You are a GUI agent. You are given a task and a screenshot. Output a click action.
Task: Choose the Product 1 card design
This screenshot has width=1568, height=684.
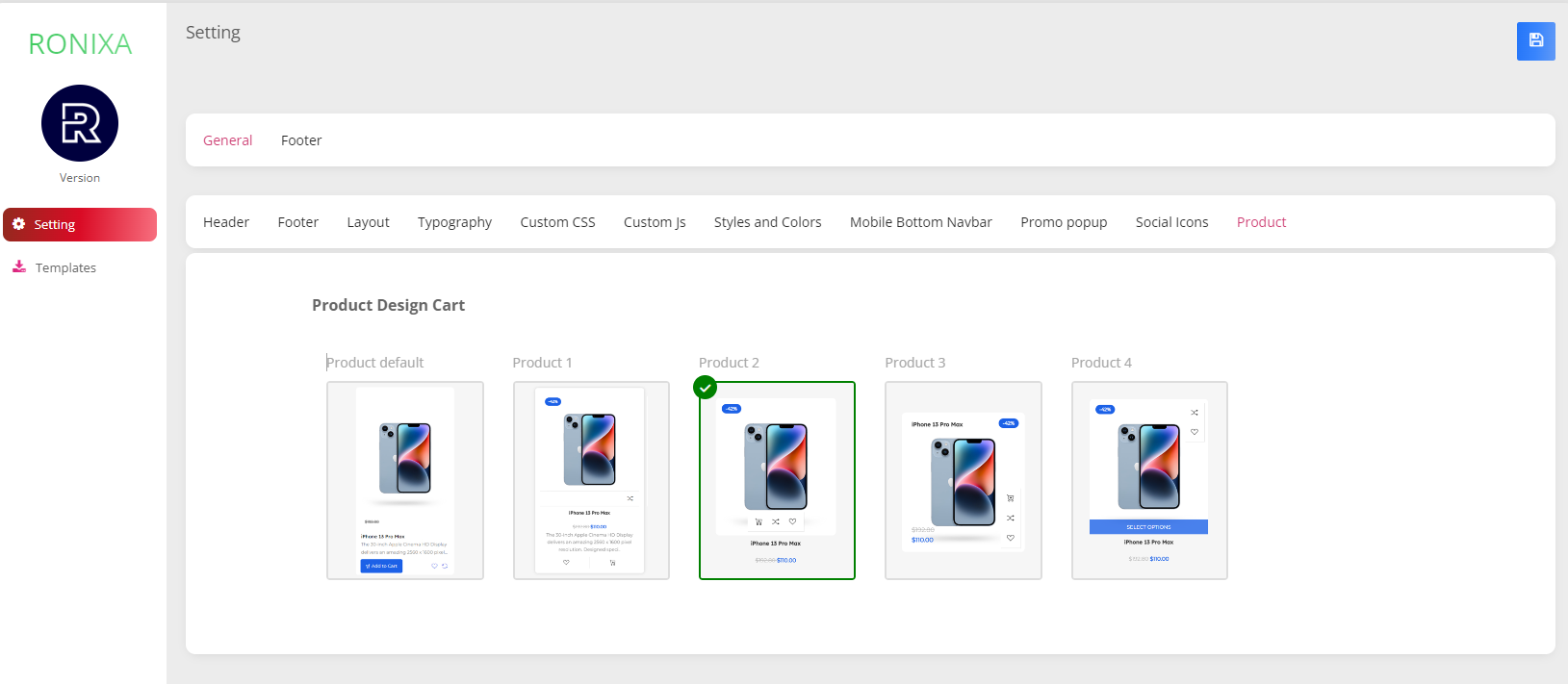pos(591,481)
